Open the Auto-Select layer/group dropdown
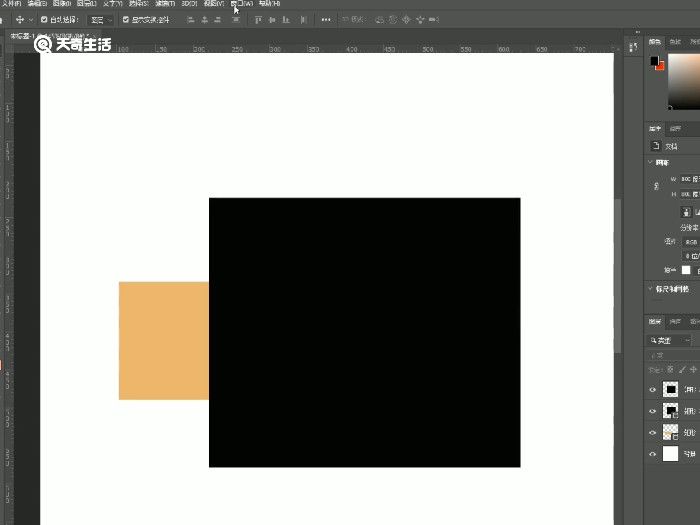This screenshot has width=700, height=525. pos(100,20)
